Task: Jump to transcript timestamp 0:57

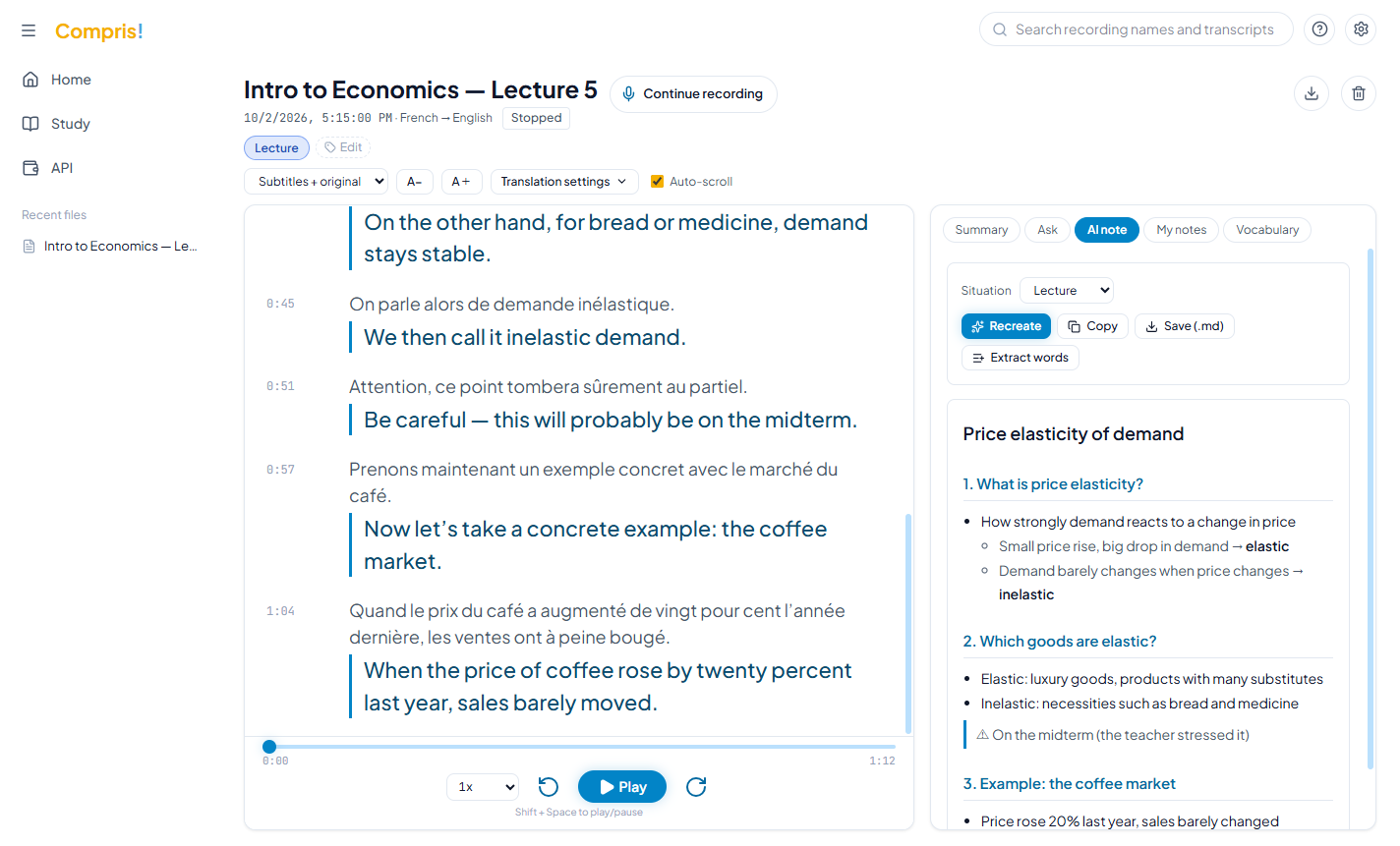Action: (x=280, y=471)
